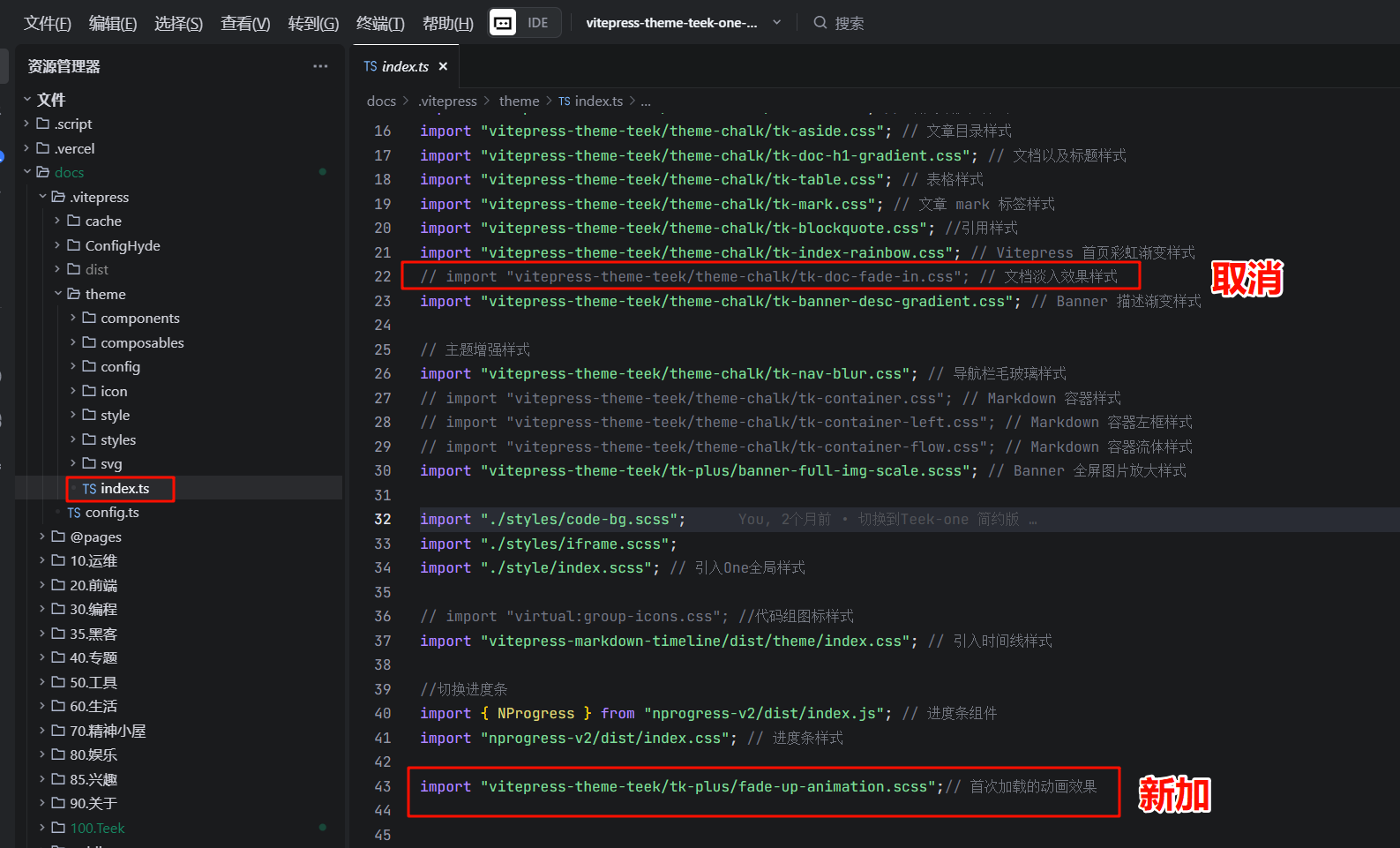The image size is (1400, 848).
Task: Open the 选择(S) menu
Action: coord(178,23)
